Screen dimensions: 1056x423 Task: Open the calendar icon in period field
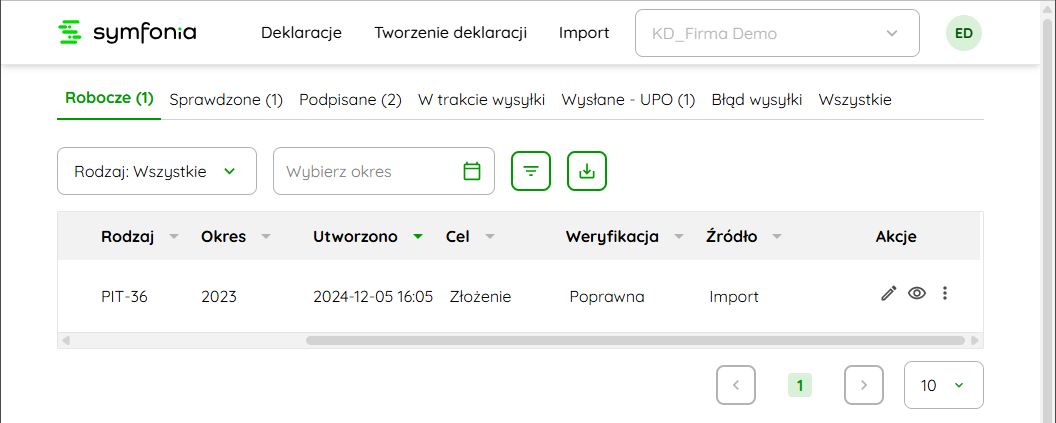coord(472,171)
